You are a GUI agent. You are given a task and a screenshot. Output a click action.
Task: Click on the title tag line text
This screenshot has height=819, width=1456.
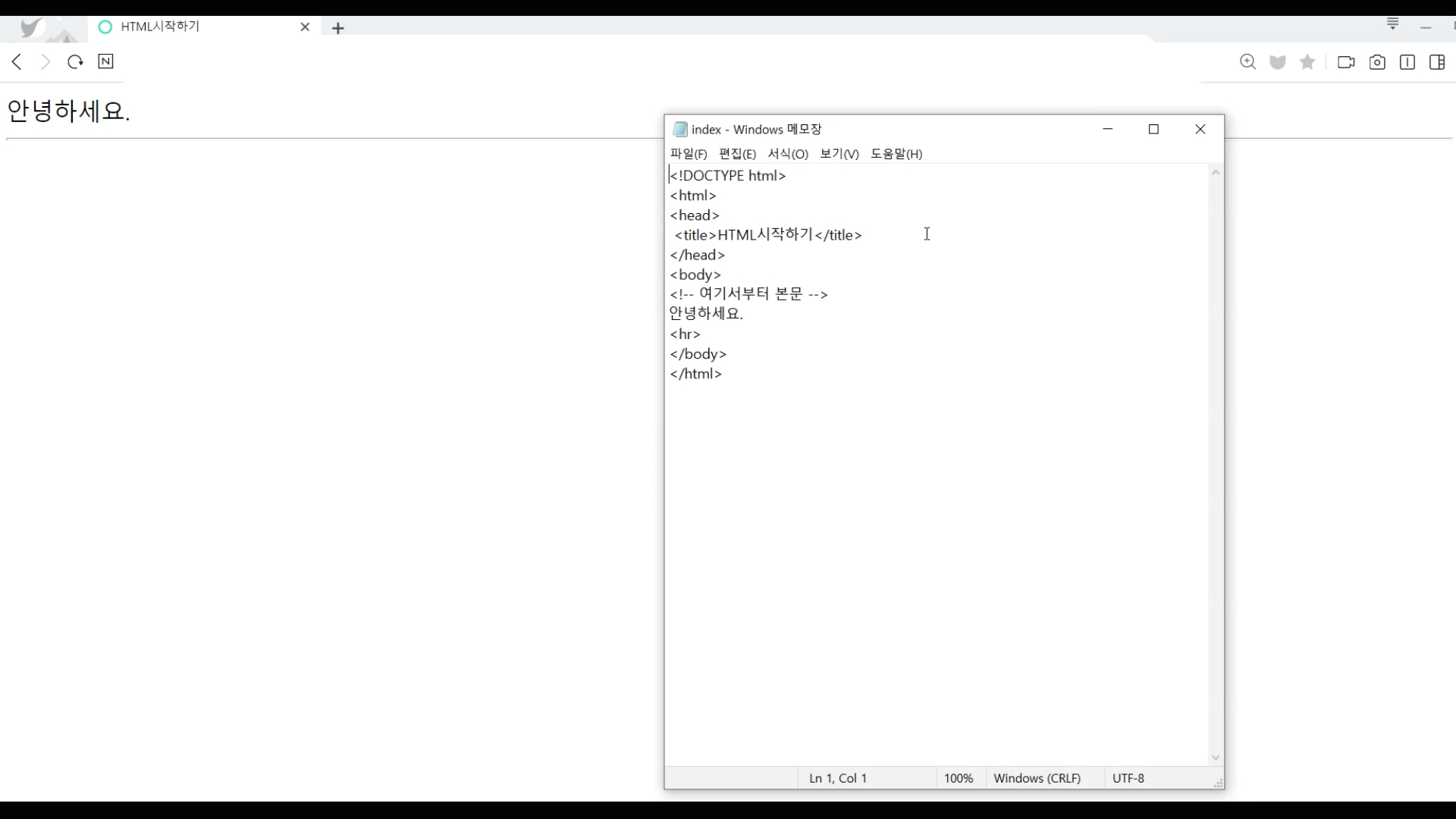(x=767, y=235)
